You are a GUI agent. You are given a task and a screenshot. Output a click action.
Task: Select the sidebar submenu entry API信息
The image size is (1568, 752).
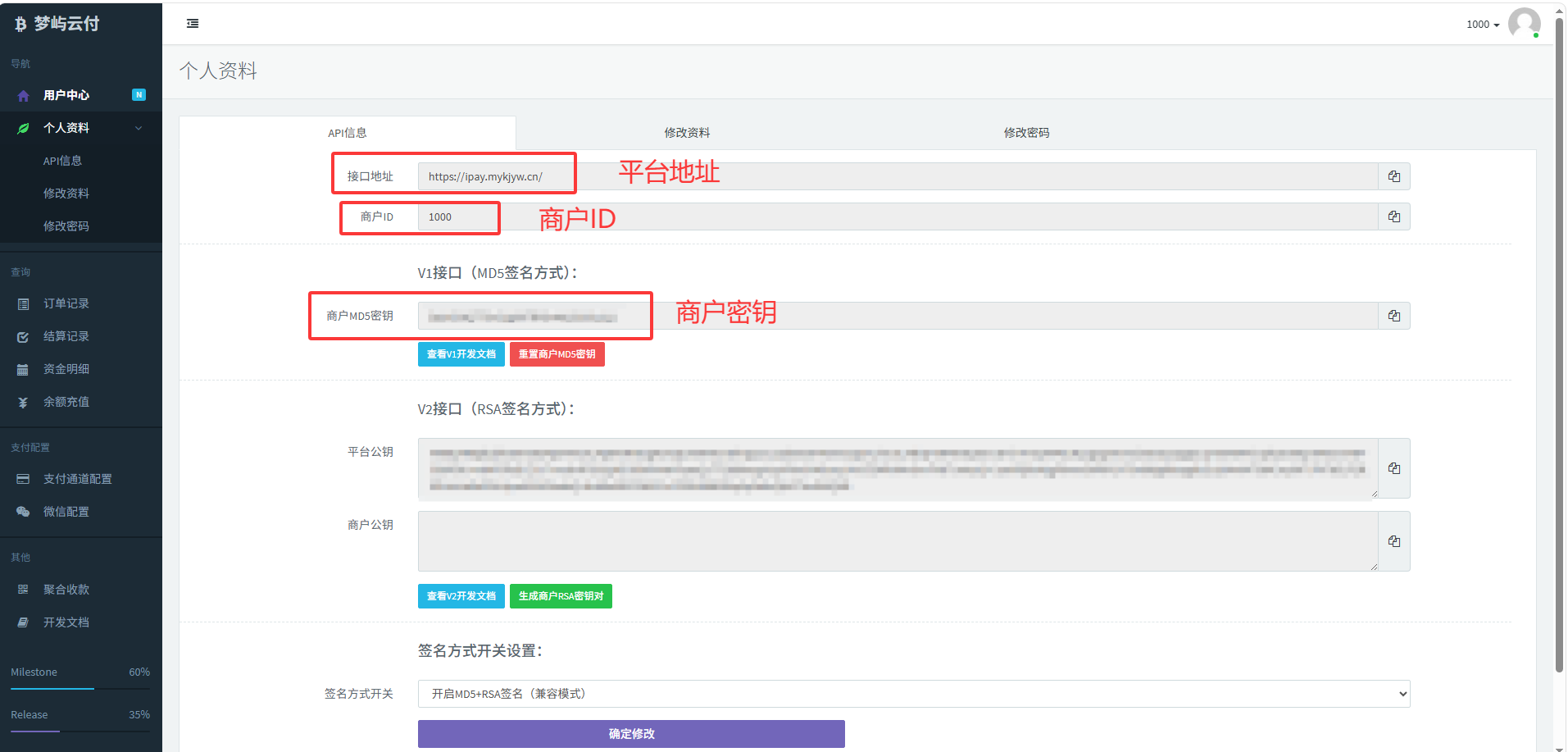[x=62, y=161]
